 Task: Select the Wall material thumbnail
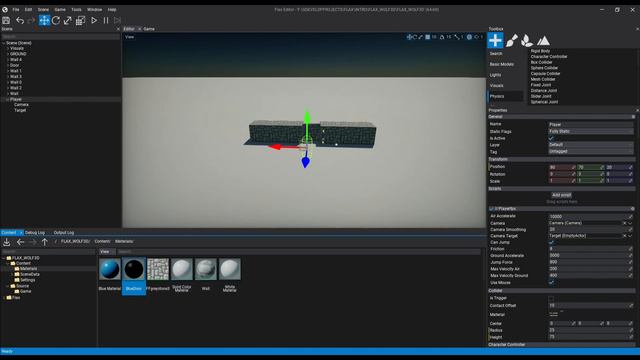(x=206, y=269)
